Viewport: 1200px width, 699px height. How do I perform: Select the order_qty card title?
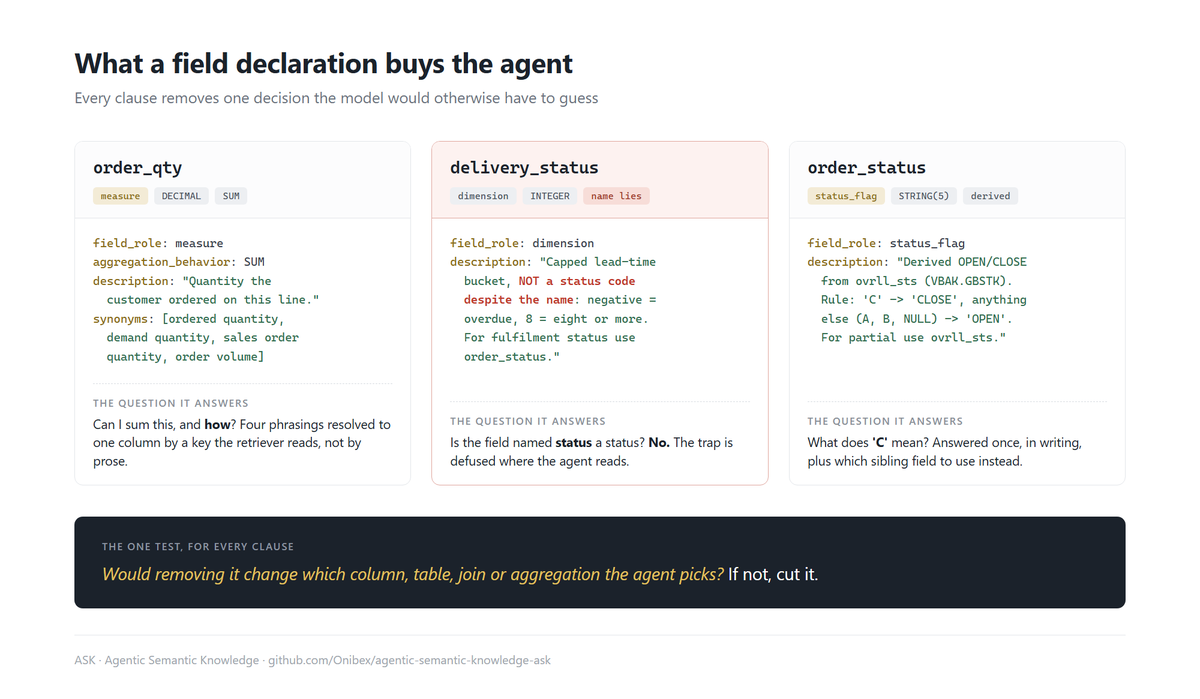tap(137, 168)
